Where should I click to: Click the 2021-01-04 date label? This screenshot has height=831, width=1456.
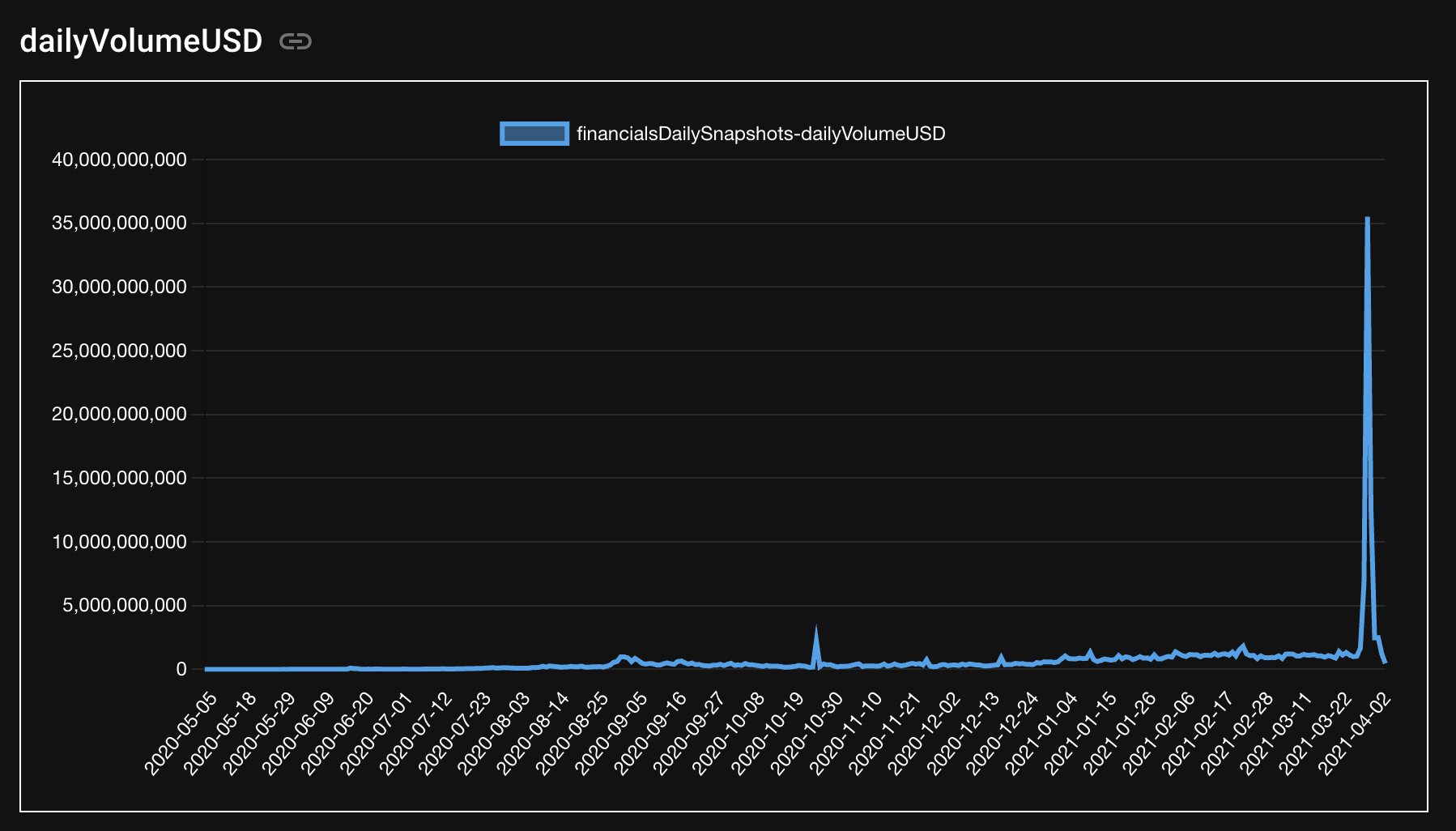1041,733
